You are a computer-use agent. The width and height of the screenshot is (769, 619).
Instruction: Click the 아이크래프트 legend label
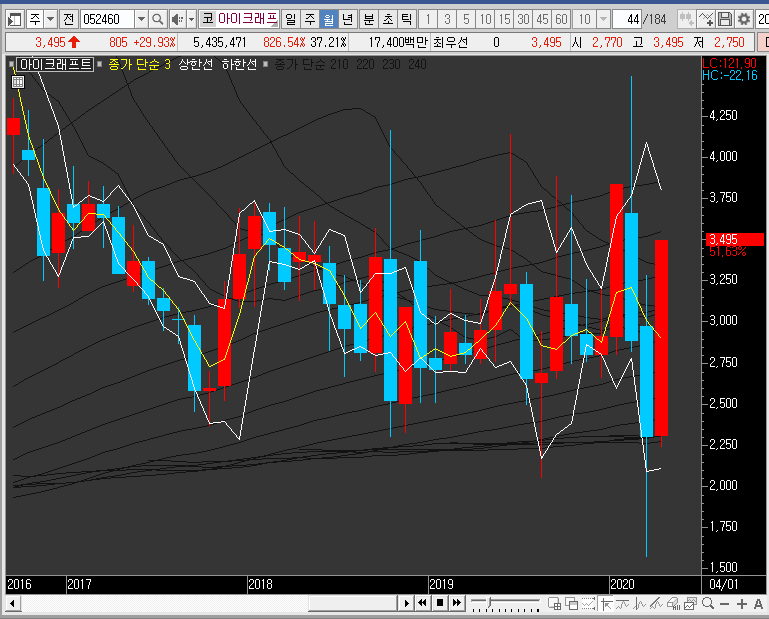coord(55,64)
